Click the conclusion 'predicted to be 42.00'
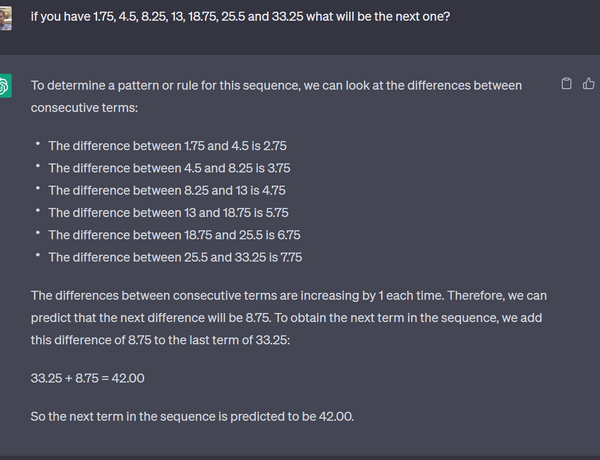600x460 pixels. pos(192,416)
